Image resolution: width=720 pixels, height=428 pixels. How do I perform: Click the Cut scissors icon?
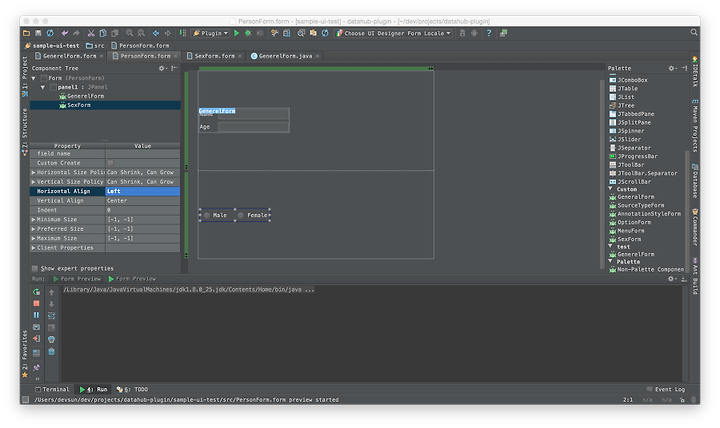pyautogui.click(x=91, y=33)
